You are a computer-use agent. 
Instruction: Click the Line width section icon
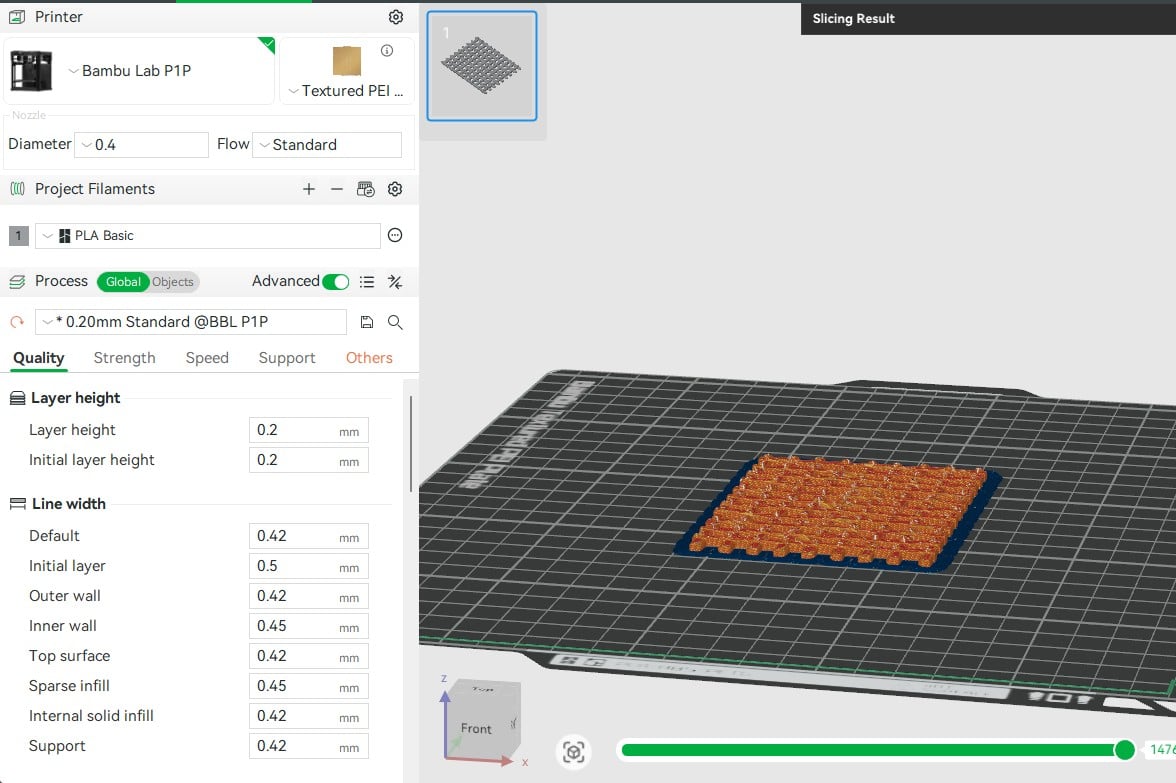coord(17,504)
